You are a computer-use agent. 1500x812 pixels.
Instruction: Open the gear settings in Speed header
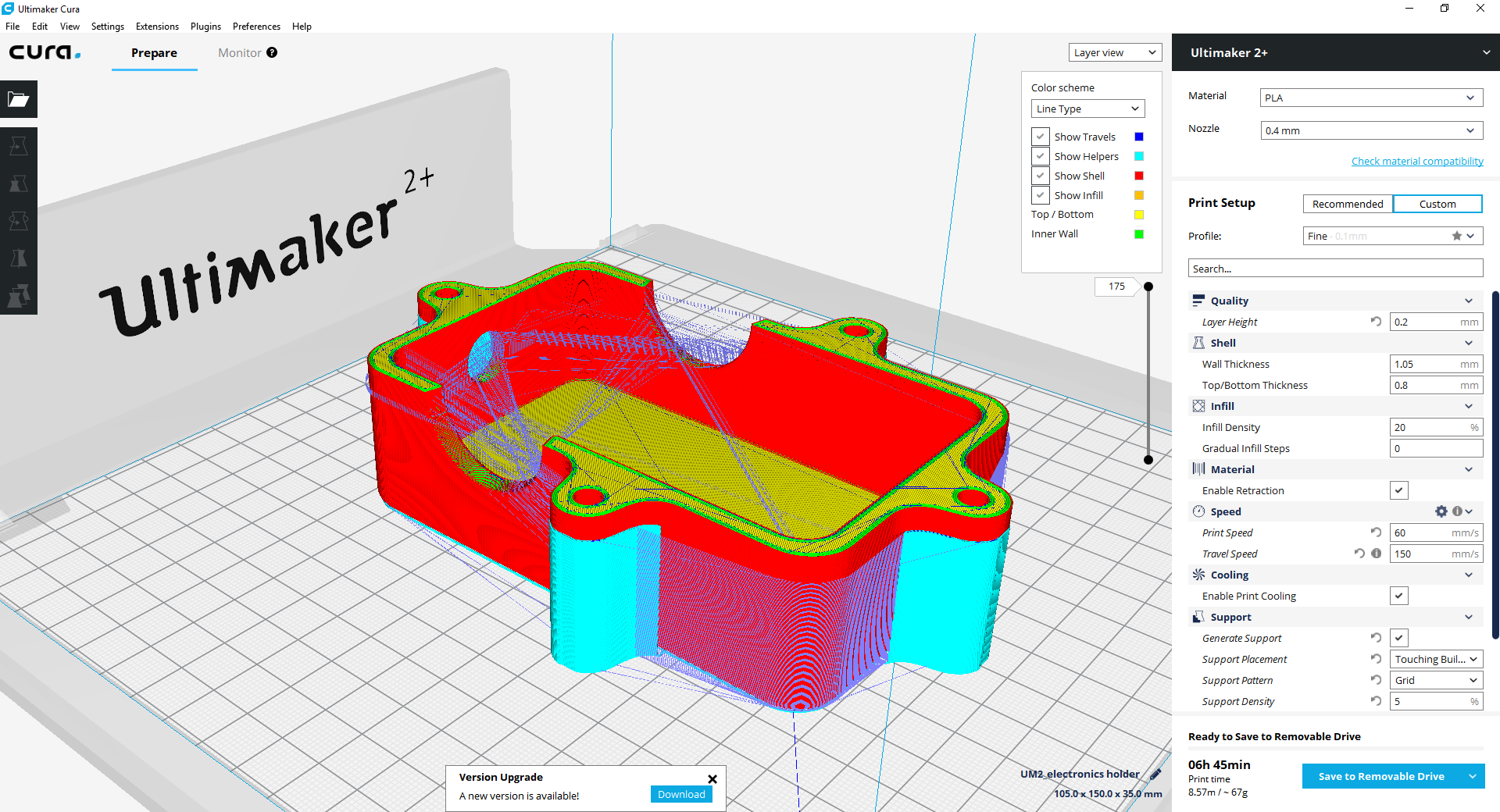coord(1441,511)
